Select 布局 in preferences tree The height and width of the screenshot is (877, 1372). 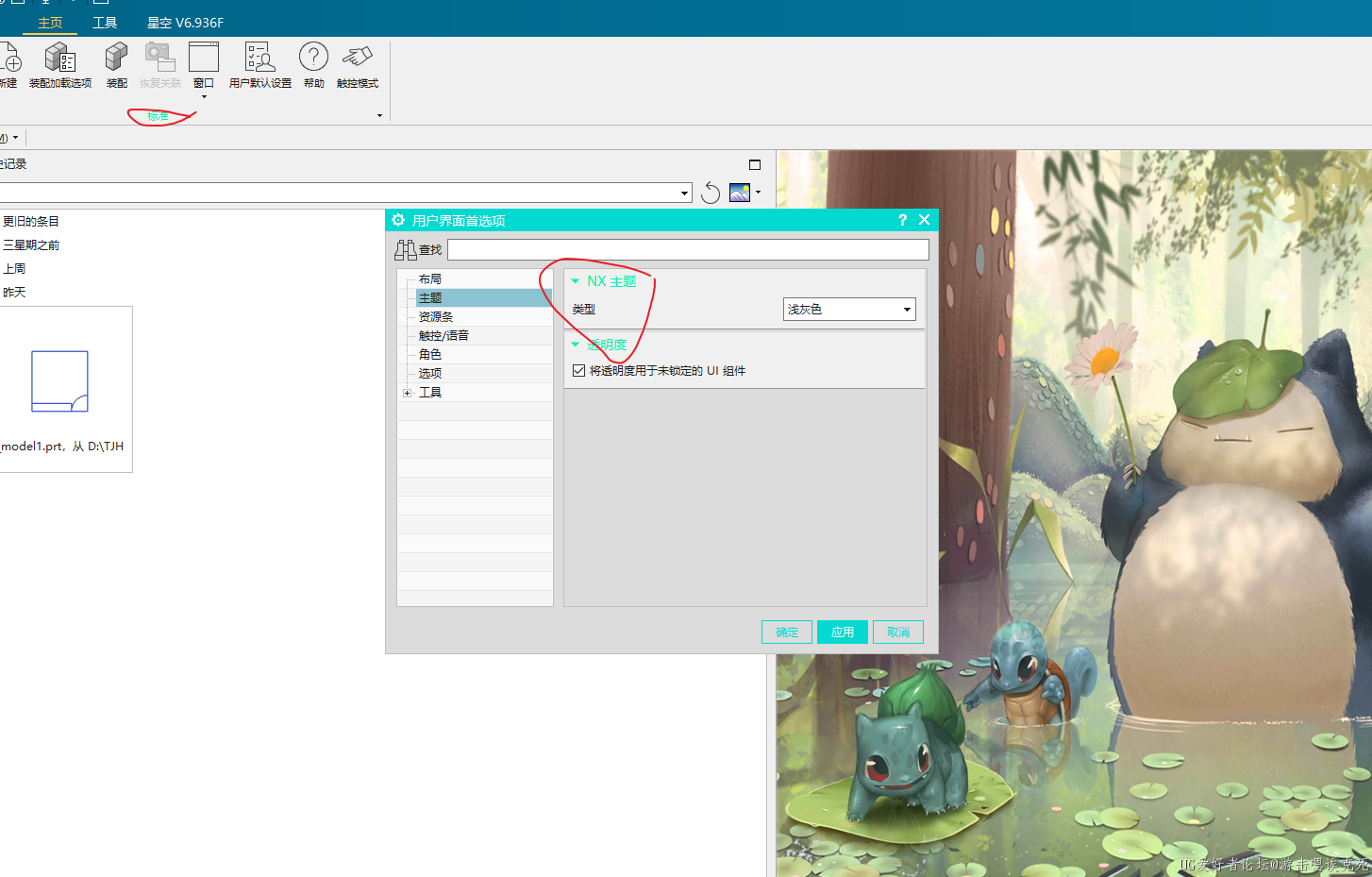coord(430,279)
